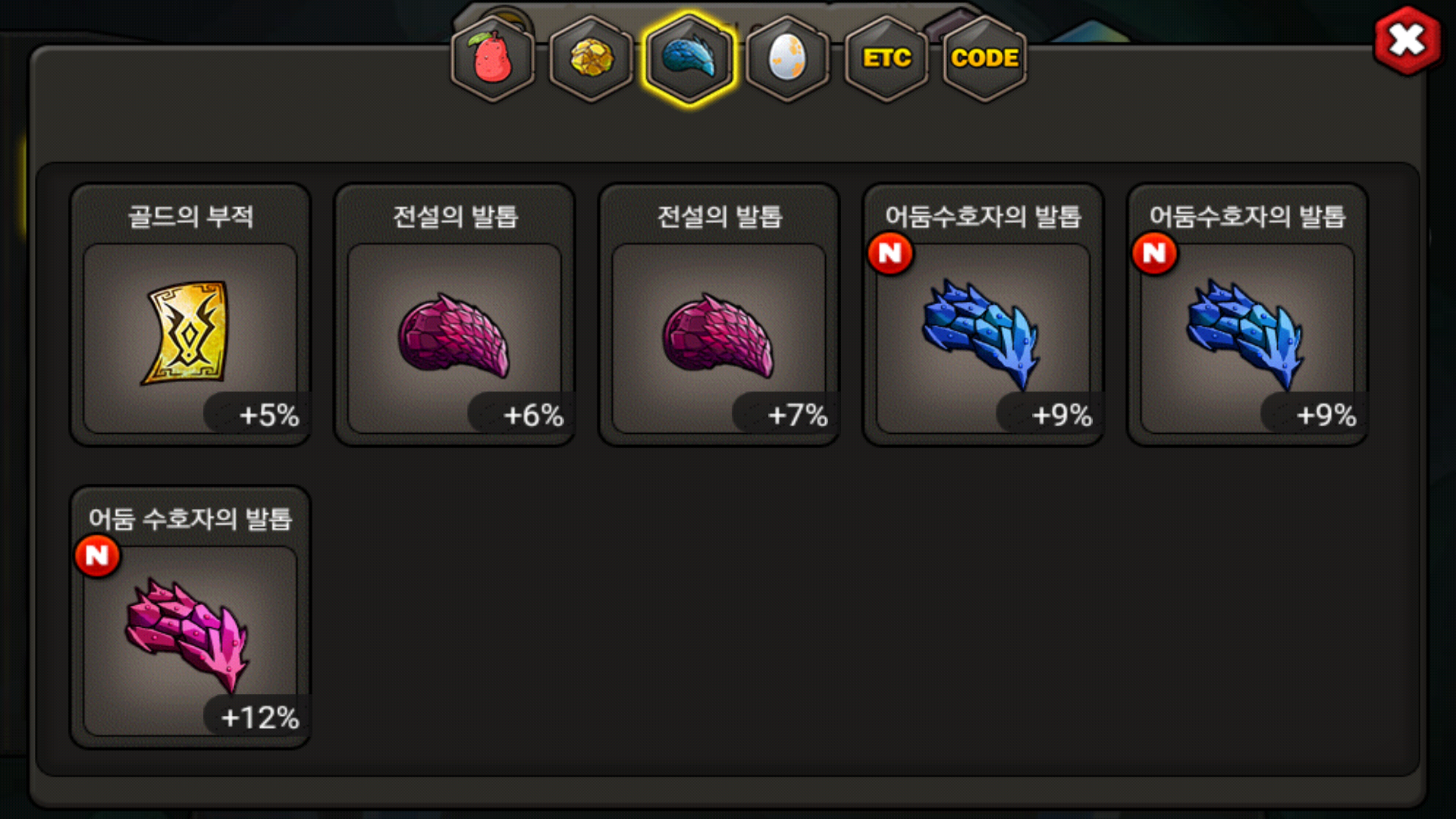Image resolution: width=1456 pixels, height=819 pixels.
Task: Open the red fruit tab
Action: [x=493, y=58]
